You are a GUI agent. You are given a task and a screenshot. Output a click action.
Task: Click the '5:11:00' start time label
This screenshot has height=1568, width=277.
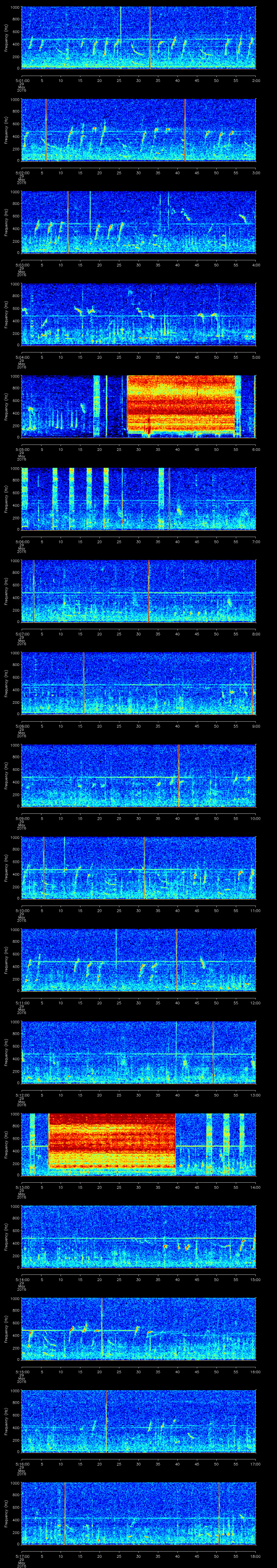click(x=22, y=1003)
